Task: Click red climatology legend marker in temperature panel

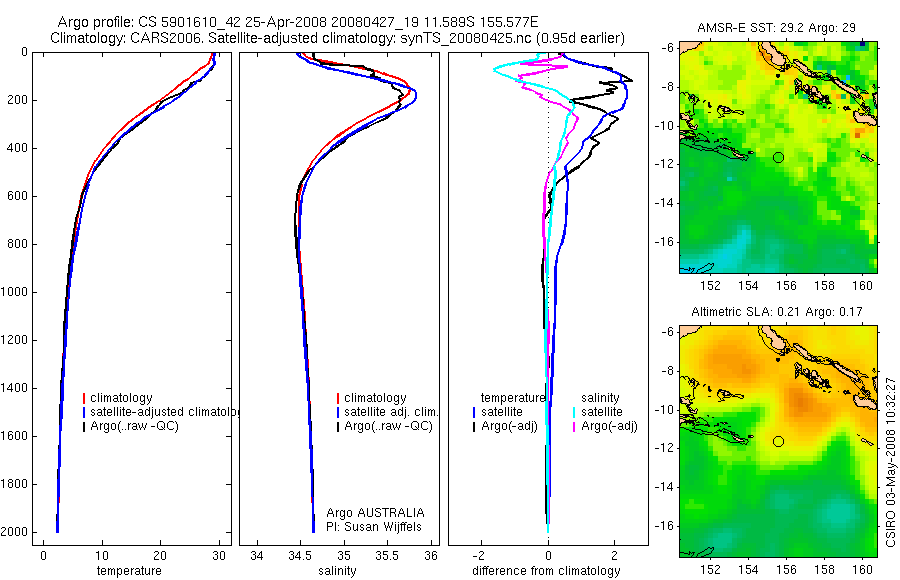Action: click(x=84, y=398)
